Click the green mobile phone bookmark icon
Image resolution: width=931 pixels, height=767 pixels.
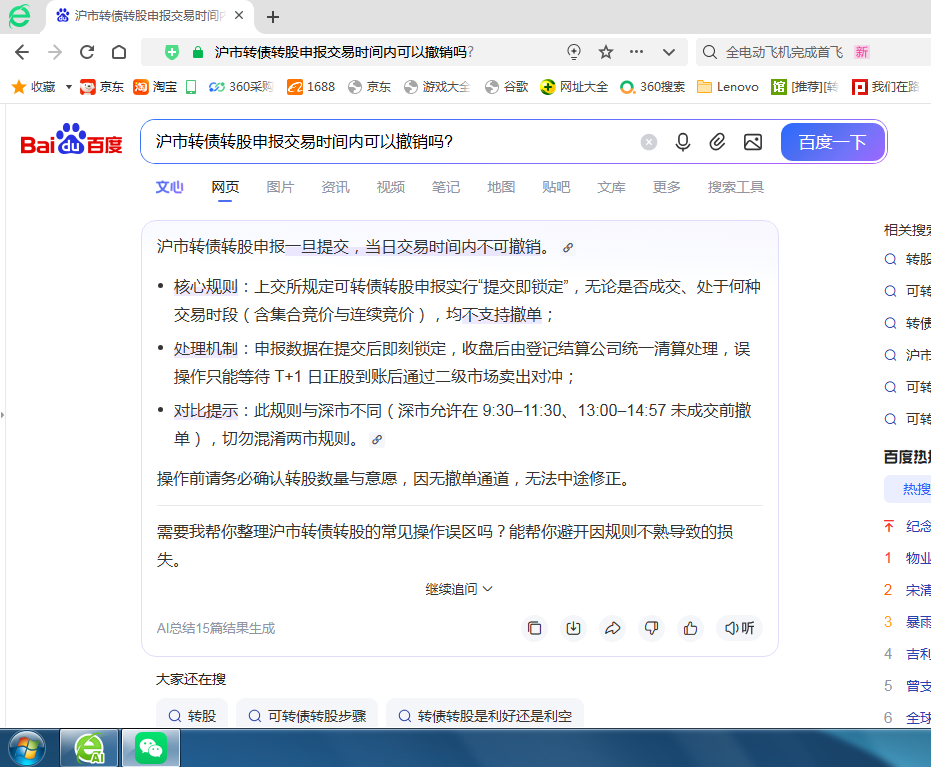[191, 87]
